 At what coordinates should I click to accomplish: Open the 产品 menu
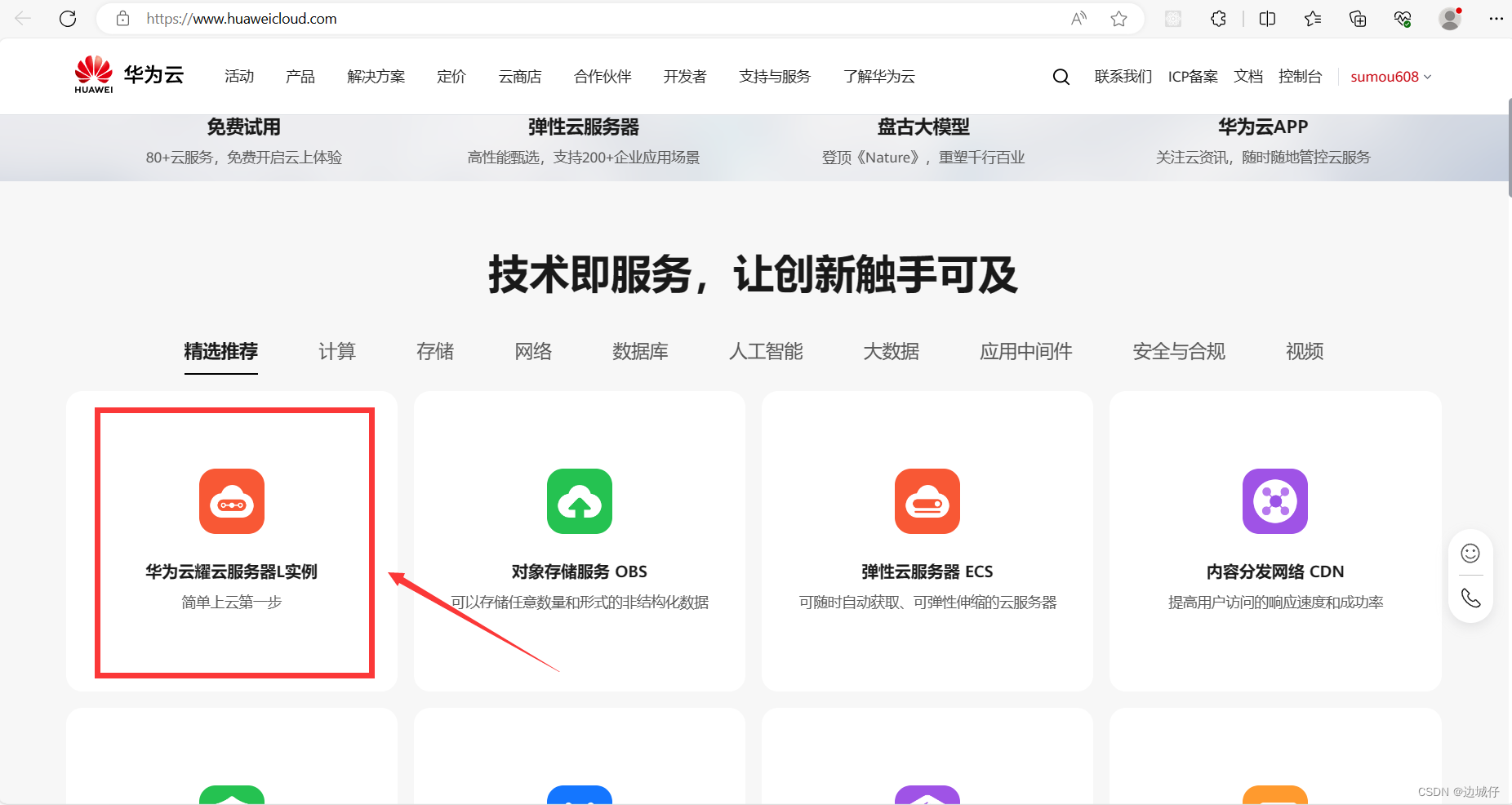pyautogui.click(x=300, y=77)
